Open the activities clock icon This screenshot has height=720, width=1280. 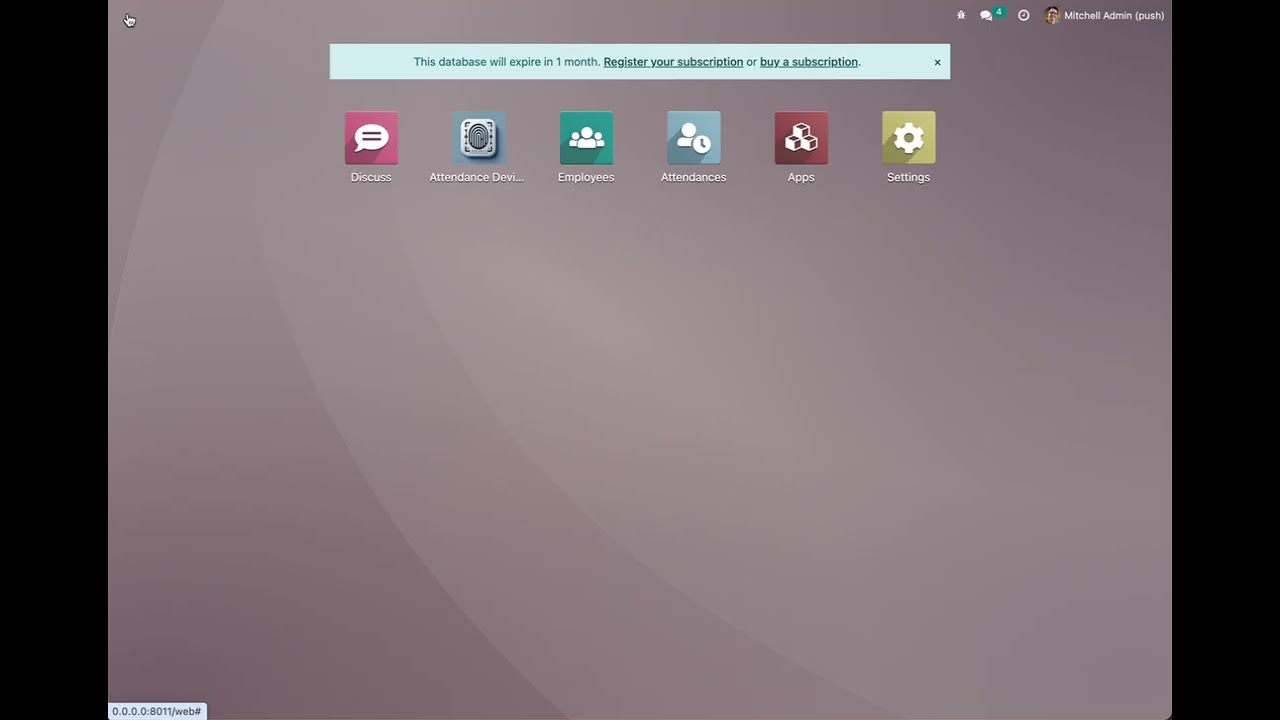[x=1023, y=15]
